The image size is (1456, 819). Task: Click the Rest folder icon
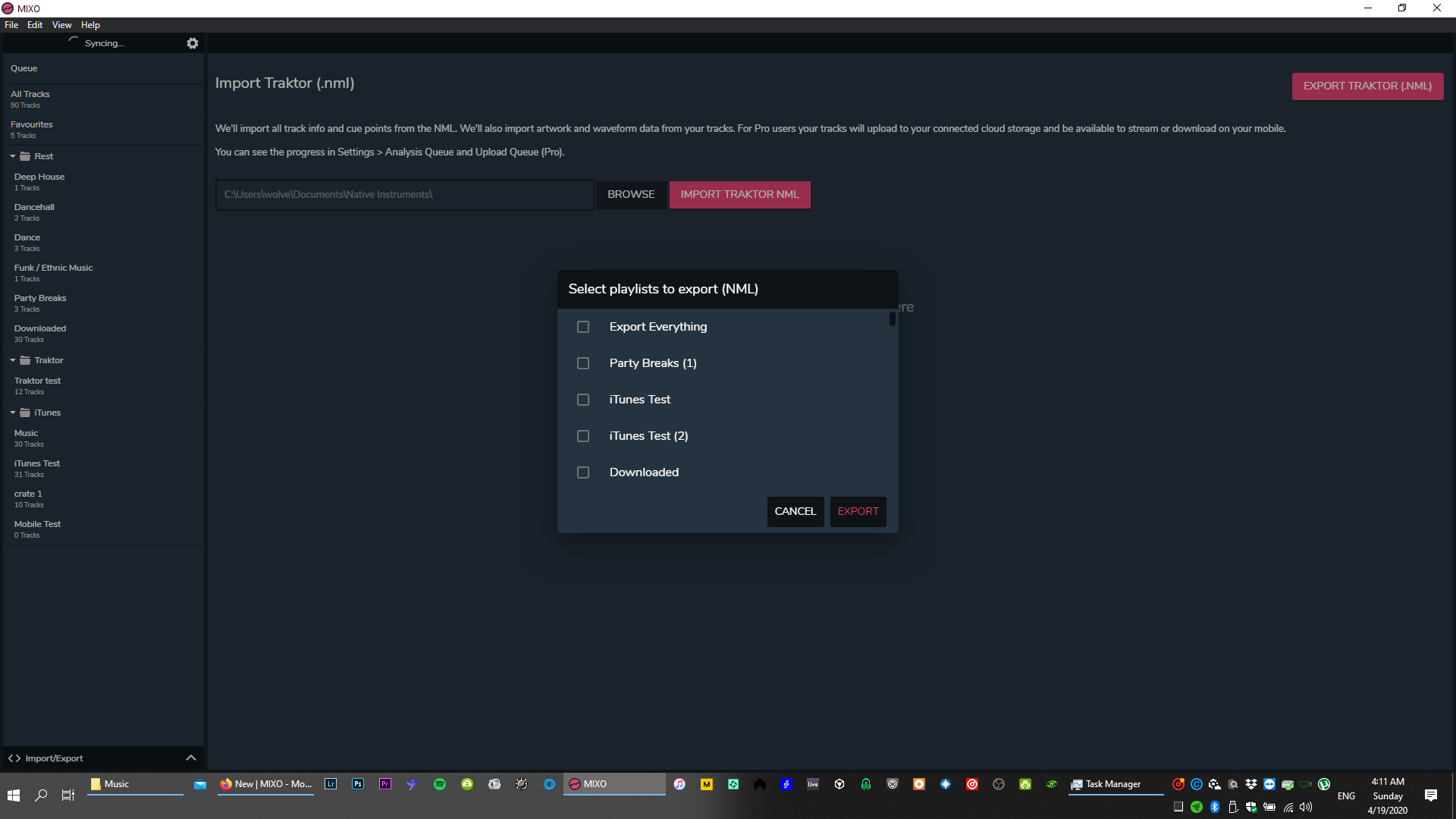click(x=25, y=156)
